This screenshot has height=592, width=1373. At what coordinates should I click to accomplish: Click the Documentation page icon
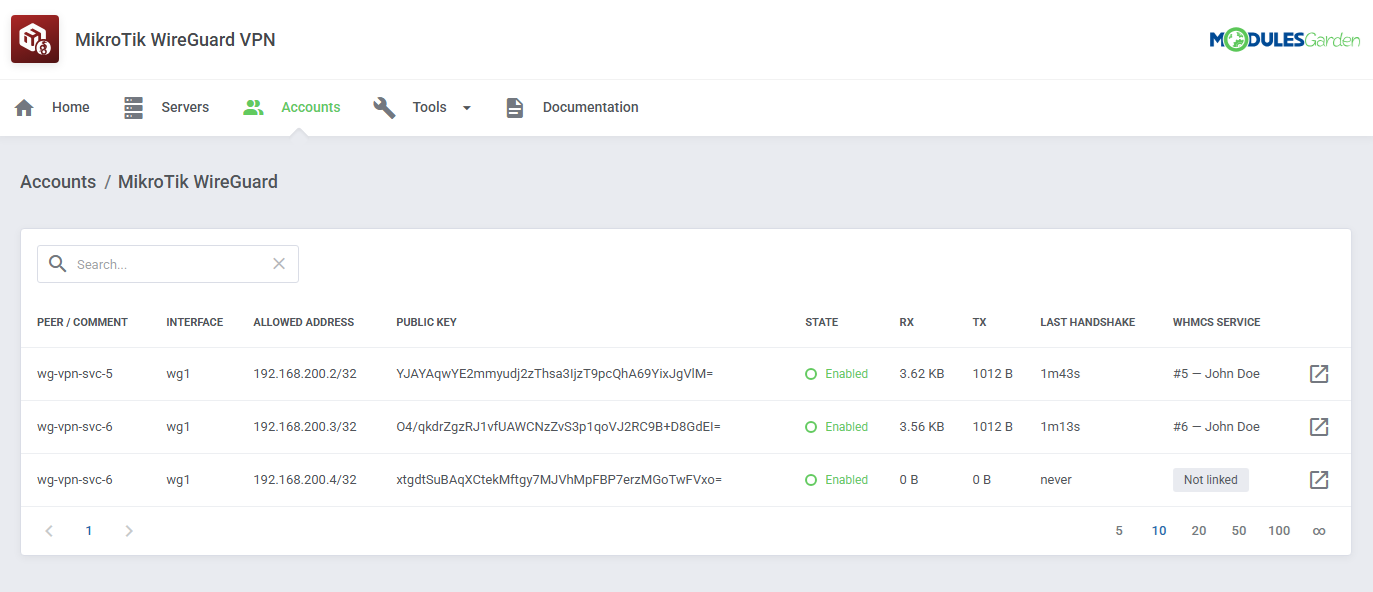(515, 108)
